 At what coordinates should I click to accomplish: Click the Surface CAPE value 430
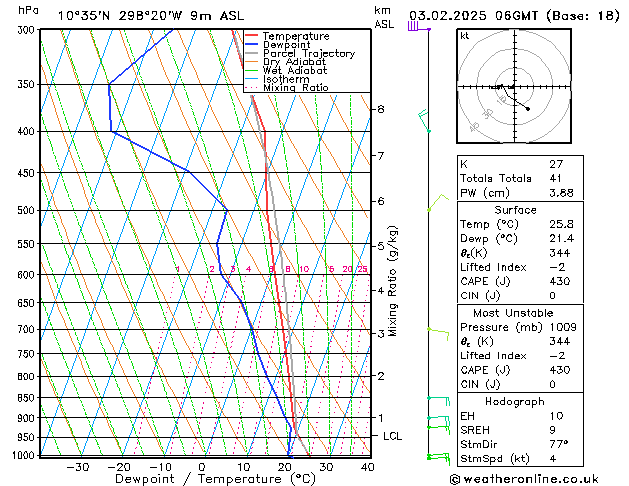coord(560,281)
